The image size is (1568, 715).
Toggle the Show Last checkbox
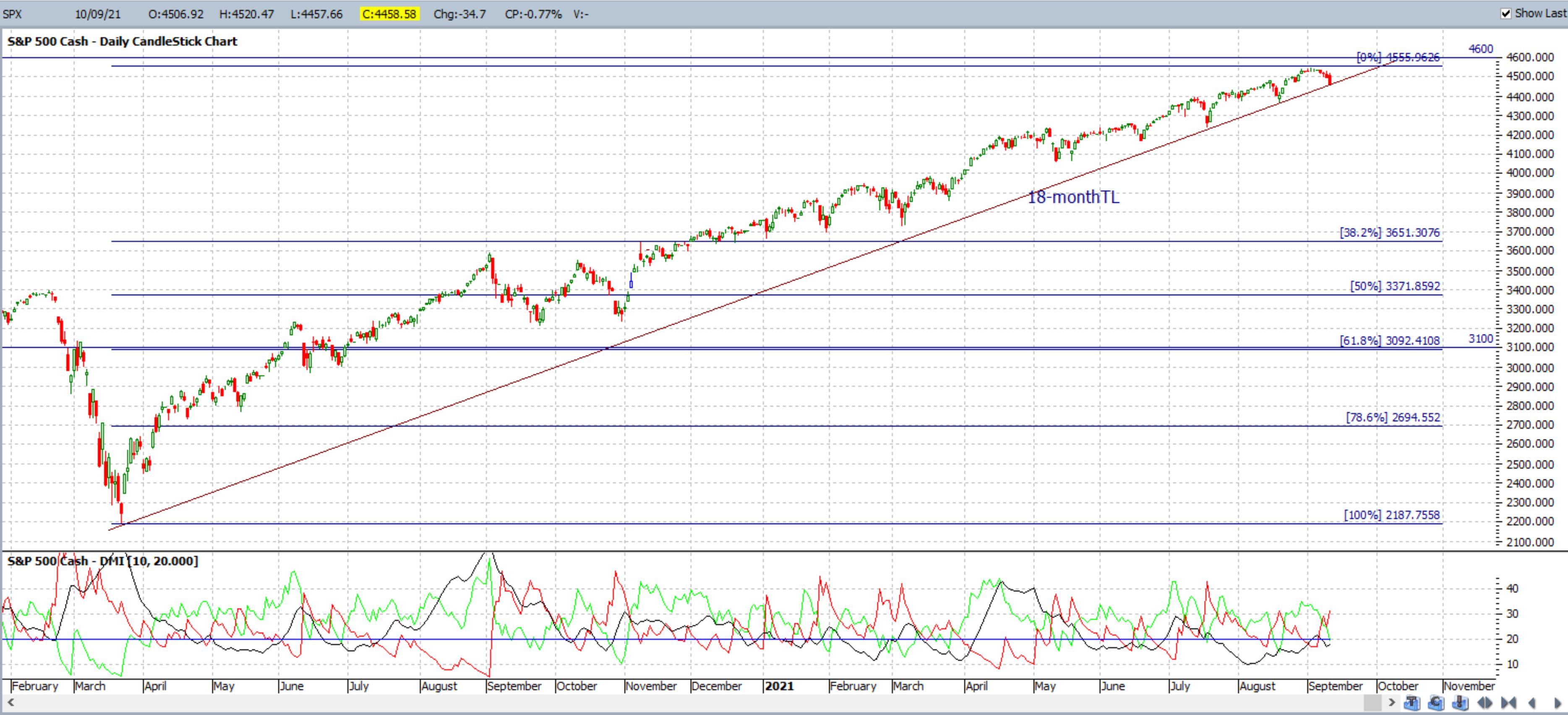pyautogui.click(x=1506, y=13)
